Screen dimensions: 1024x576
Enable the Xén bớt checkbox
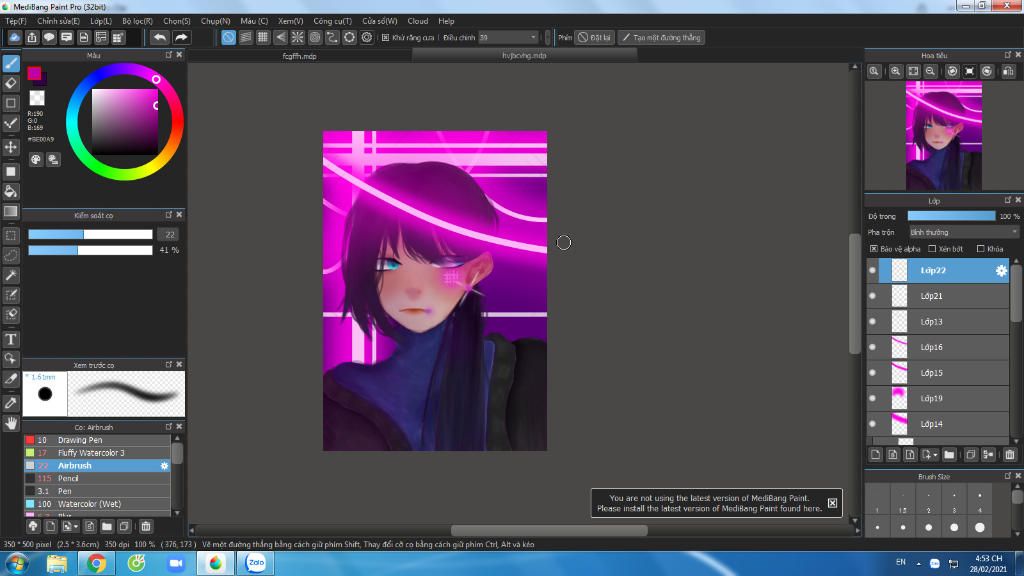932,249
